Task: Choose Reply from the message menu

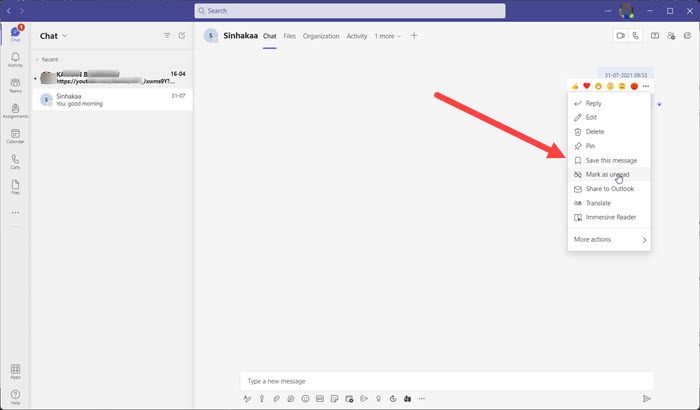Action: pyautogui.click(x=609, y=103)
